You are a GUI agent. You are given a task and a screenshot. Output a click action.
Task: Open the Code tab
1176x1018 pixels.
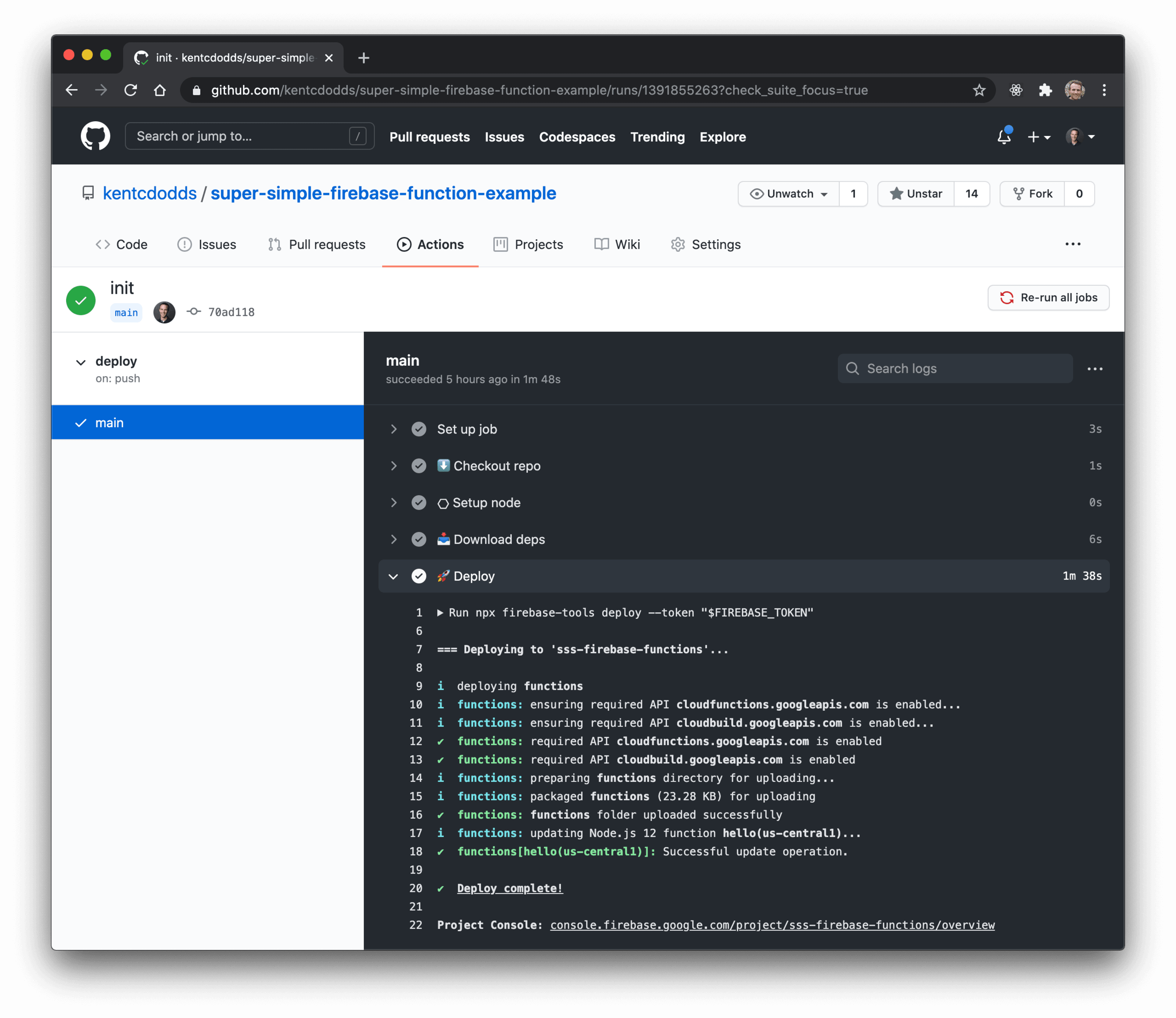[121, 244]
